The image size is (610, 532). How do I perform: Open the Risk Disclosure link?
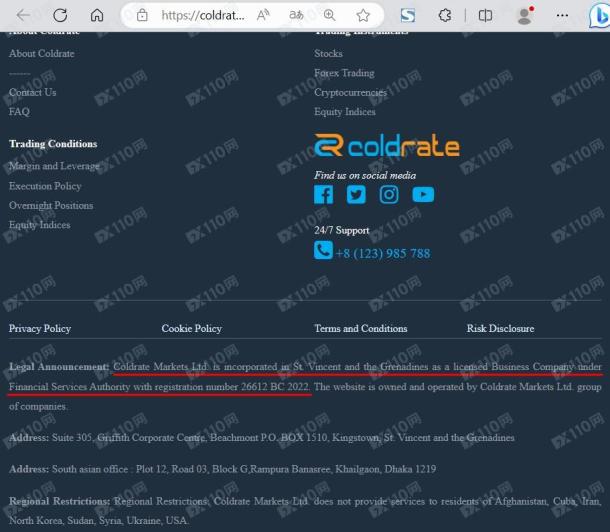coord(500,329)
